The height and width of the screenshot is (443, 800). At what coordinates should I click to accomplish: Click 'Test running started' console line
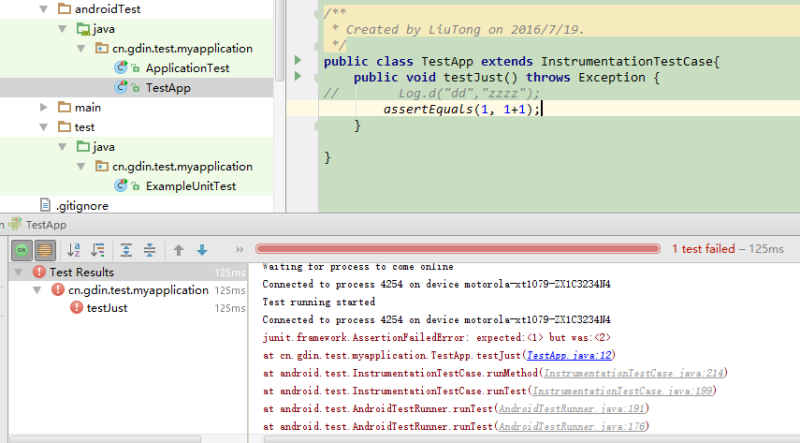click(318, 302)
